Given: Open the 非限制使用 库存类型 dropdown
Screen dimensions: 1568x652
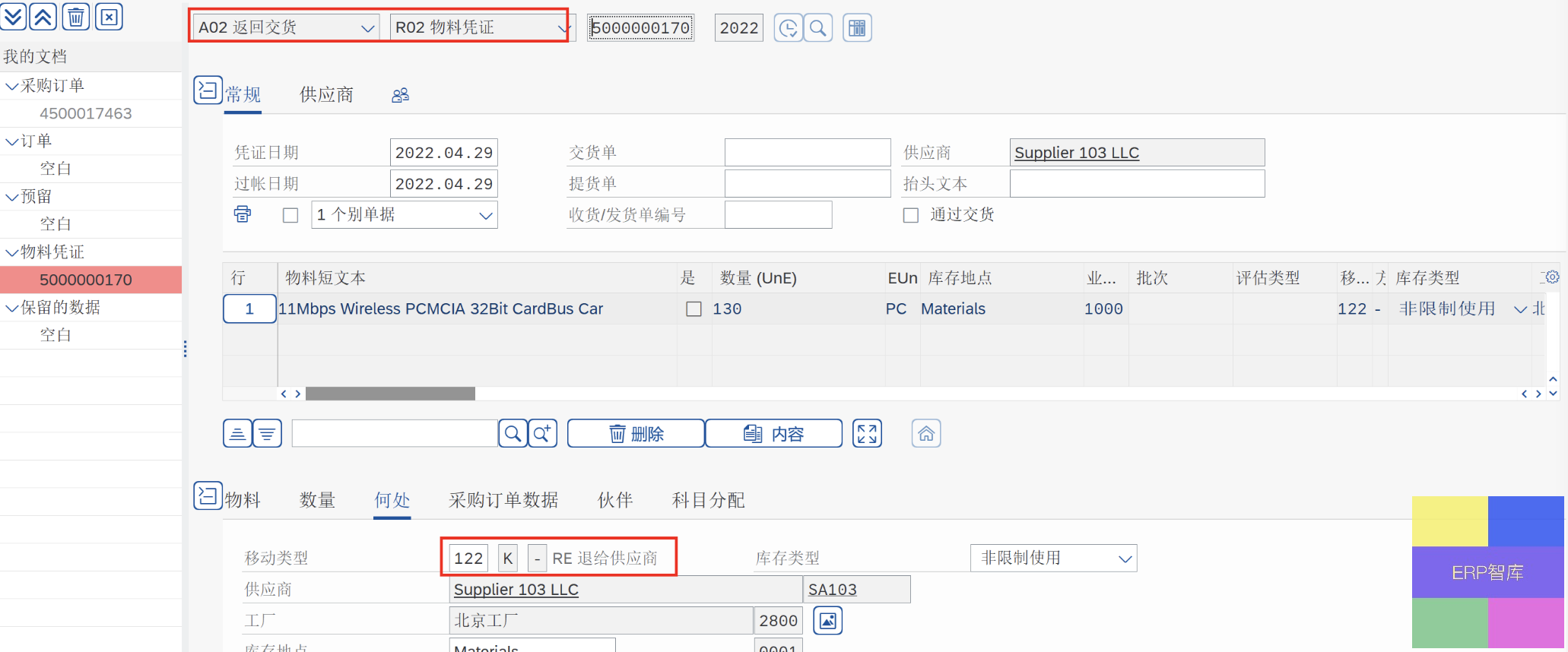Looking at the screenshot, I should point(1054,559).
